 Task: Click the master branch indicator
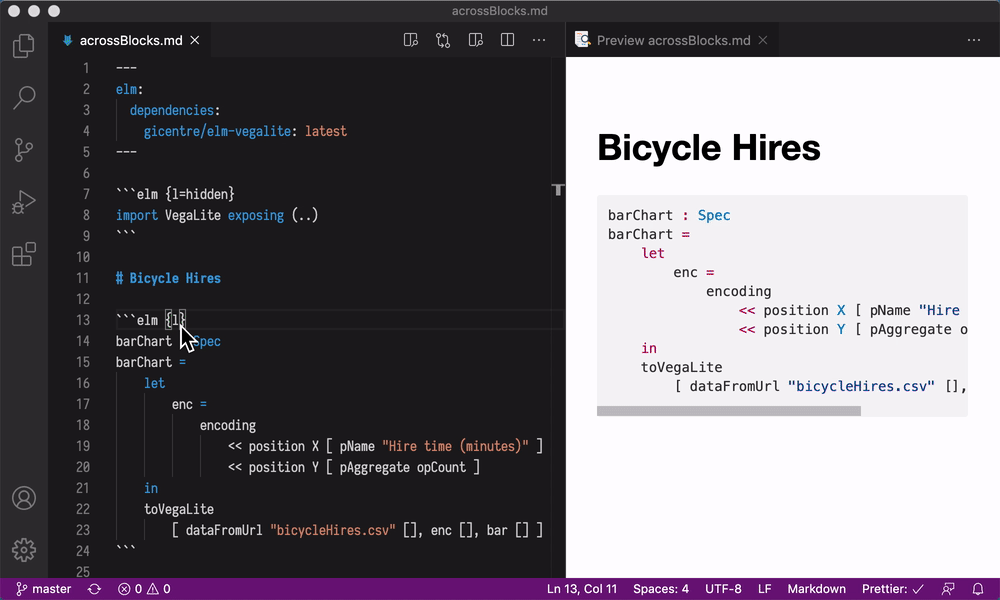(x=43, y=589)
